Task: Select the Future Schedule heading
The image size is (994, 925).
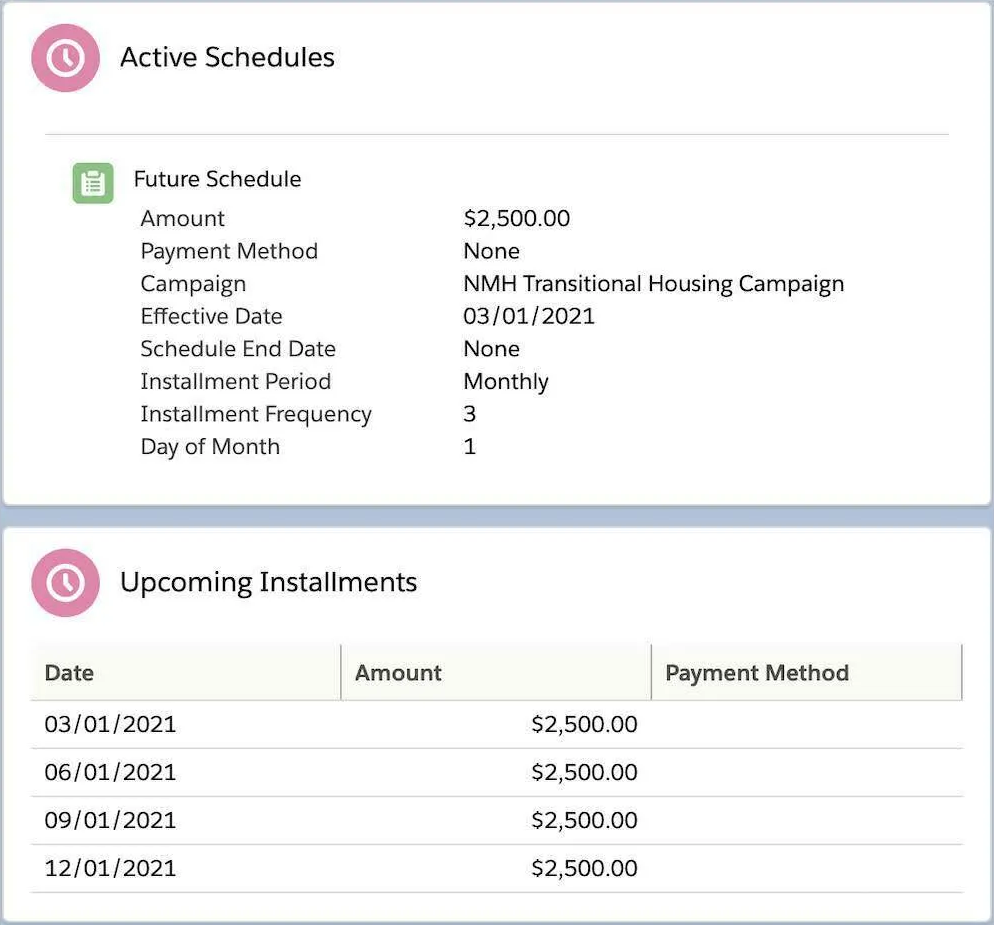Action: click(217, 179)
